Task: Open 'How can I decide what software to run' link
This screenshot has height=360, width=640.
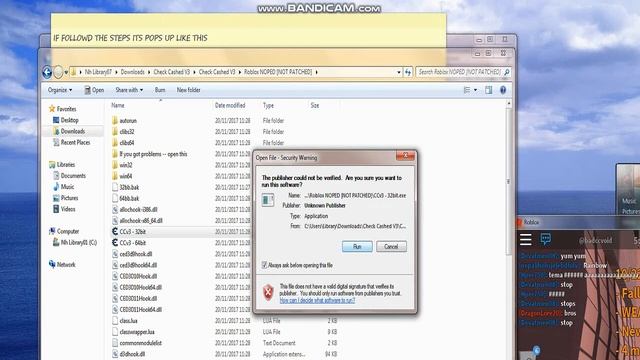Action: tap(317, 300)
